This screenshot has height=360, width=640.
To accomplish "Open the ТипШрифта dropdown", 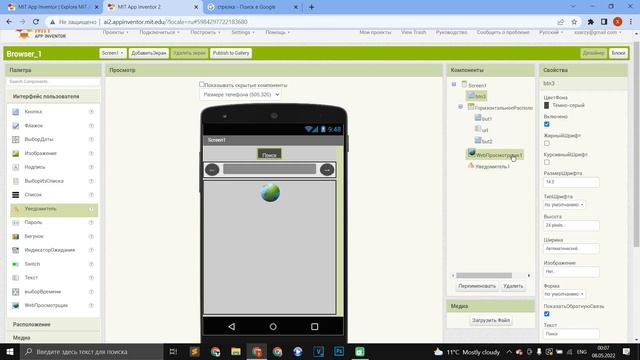I will point(564,204).
